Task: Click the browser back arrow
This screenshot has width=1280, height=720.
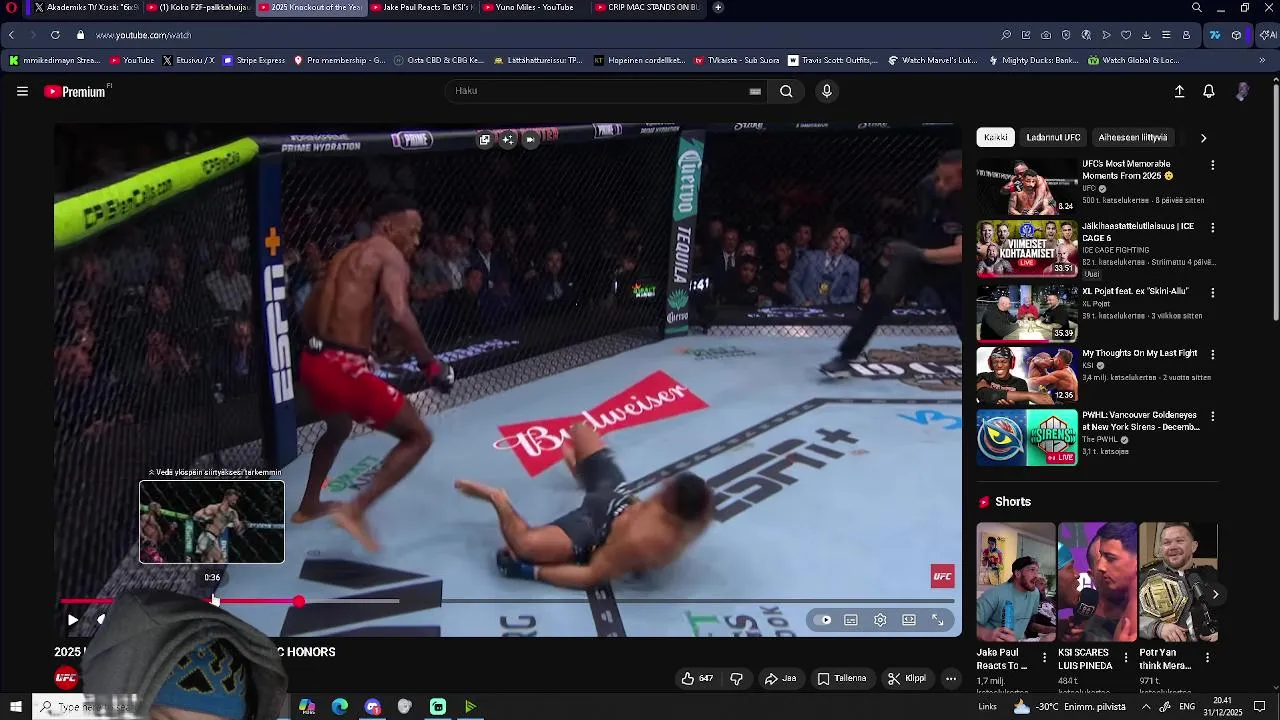Action: click(x=11, y=35)
